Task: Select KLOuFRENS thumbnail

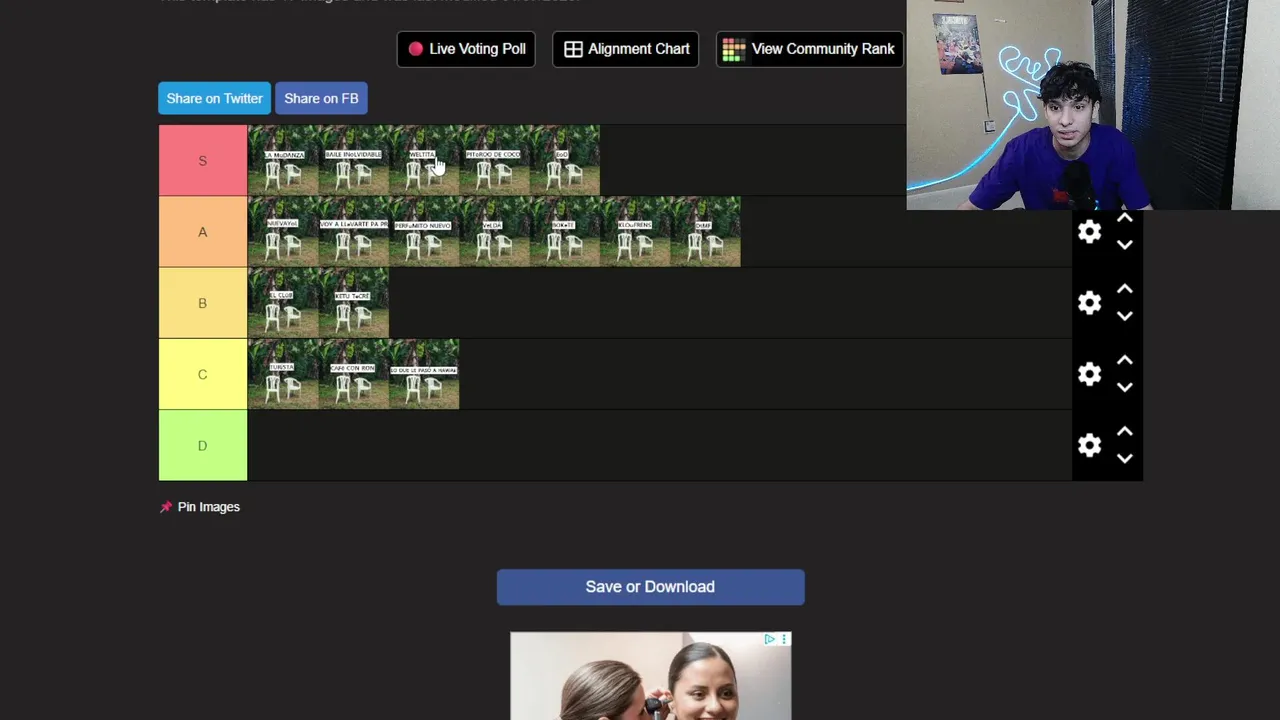Action: click(635, 232)
